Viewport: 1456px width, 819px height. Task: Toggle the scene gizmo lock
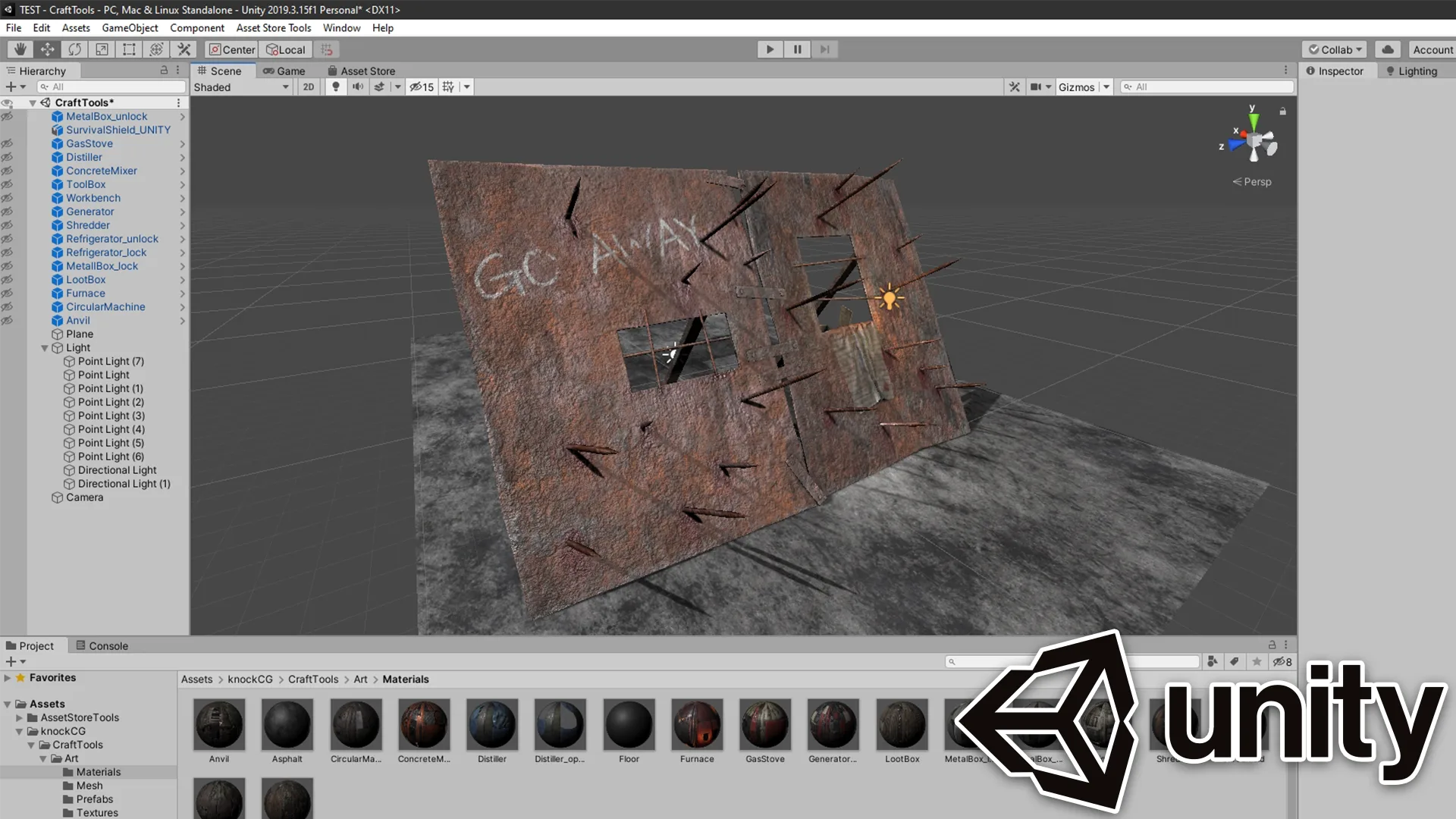pyautogui.click(x=1282, y=111)
